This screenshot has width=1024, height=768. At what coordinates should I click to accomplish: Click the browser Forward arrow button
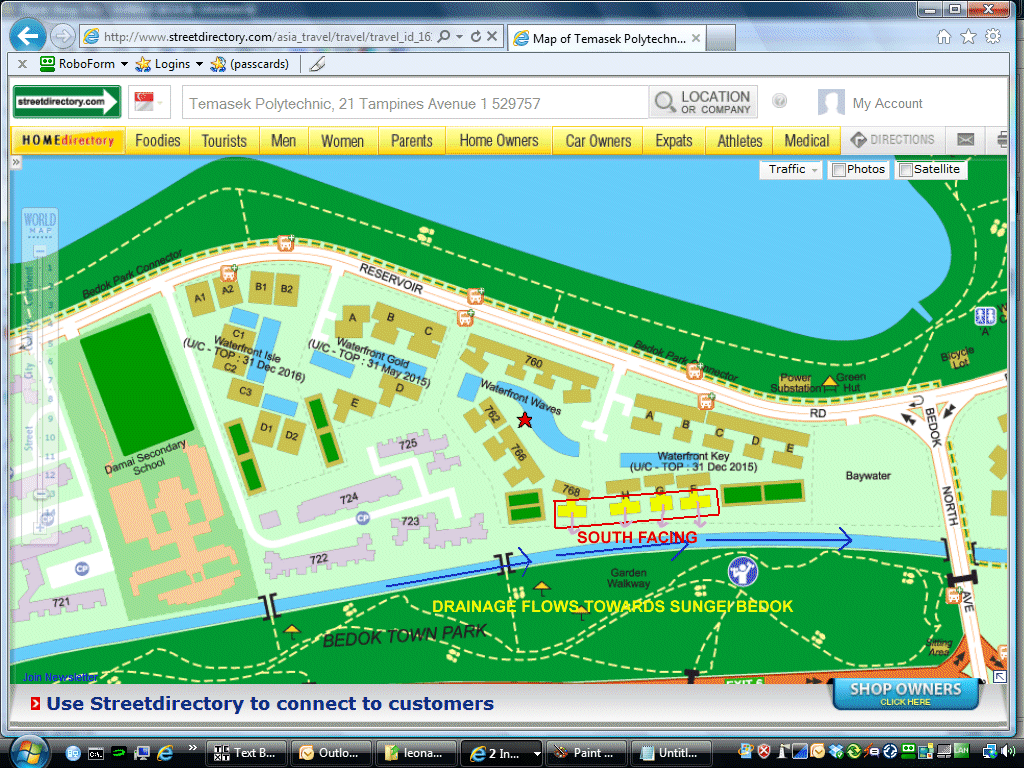[63, 36]
